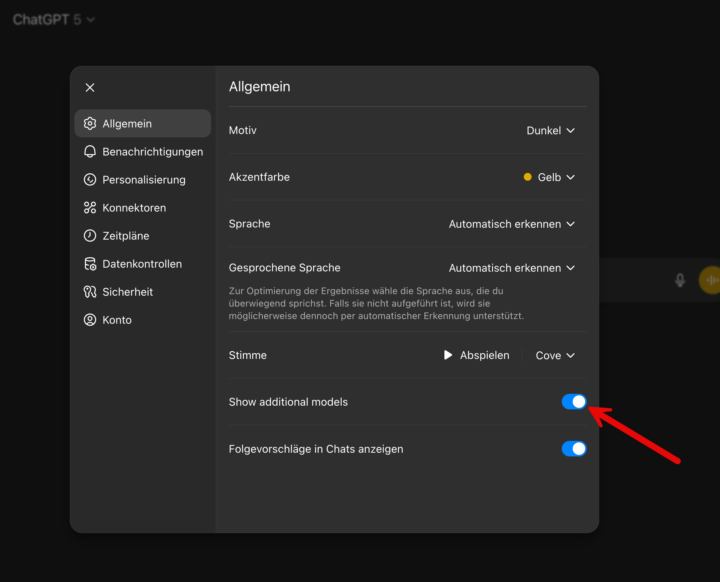Open the ChatGPT 5 model selector
Viewport: 720px width, 582px height.
(x=54, y=19)
